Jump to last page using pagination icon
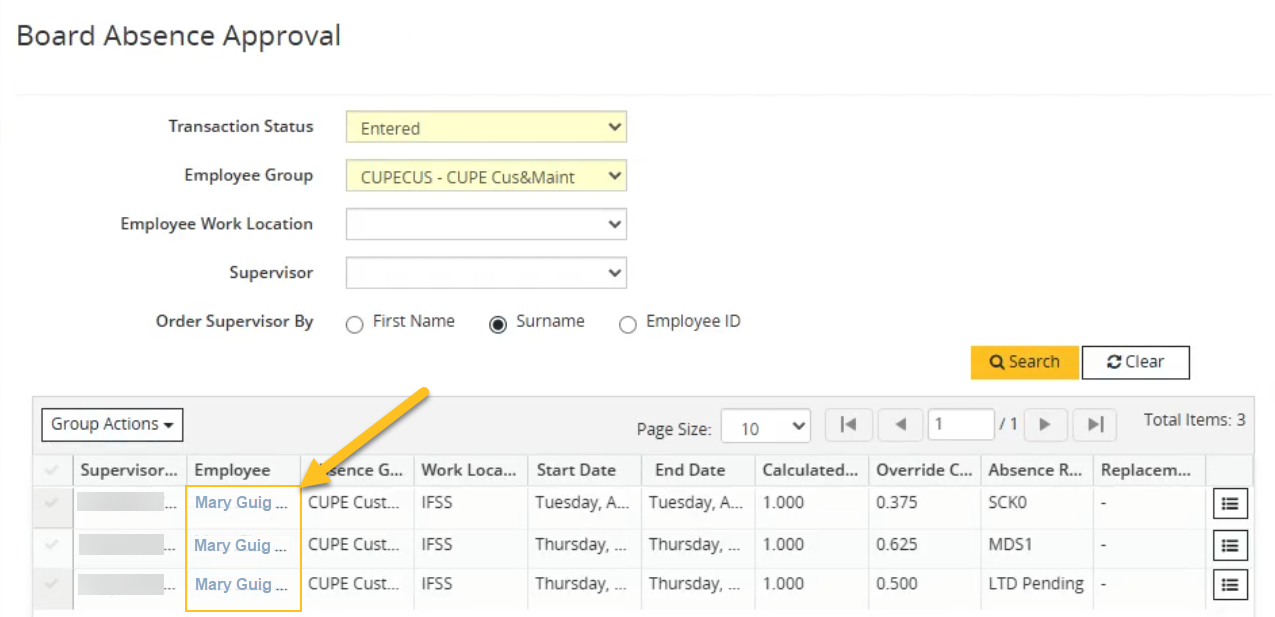 click(x=1094, y=425)
